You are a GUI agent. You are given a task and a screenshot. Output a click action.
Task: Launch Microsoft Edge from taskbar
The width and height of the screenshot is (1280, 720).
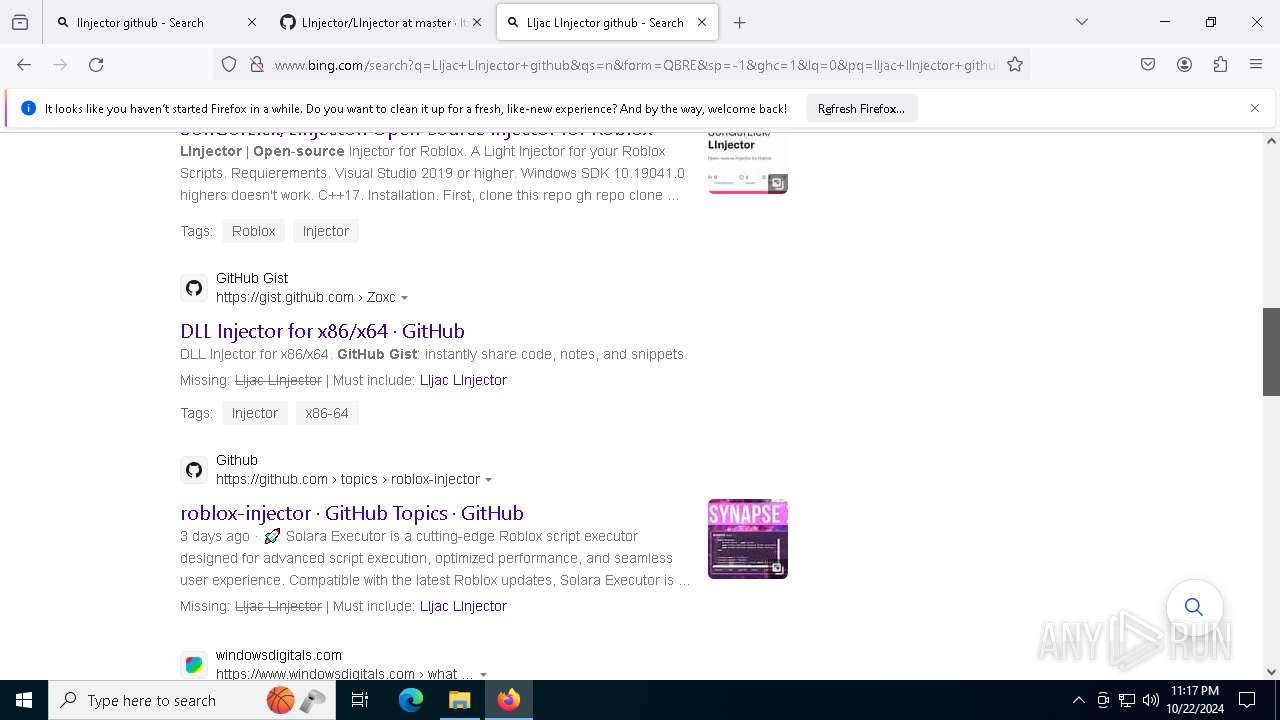[x=411, y=700]
